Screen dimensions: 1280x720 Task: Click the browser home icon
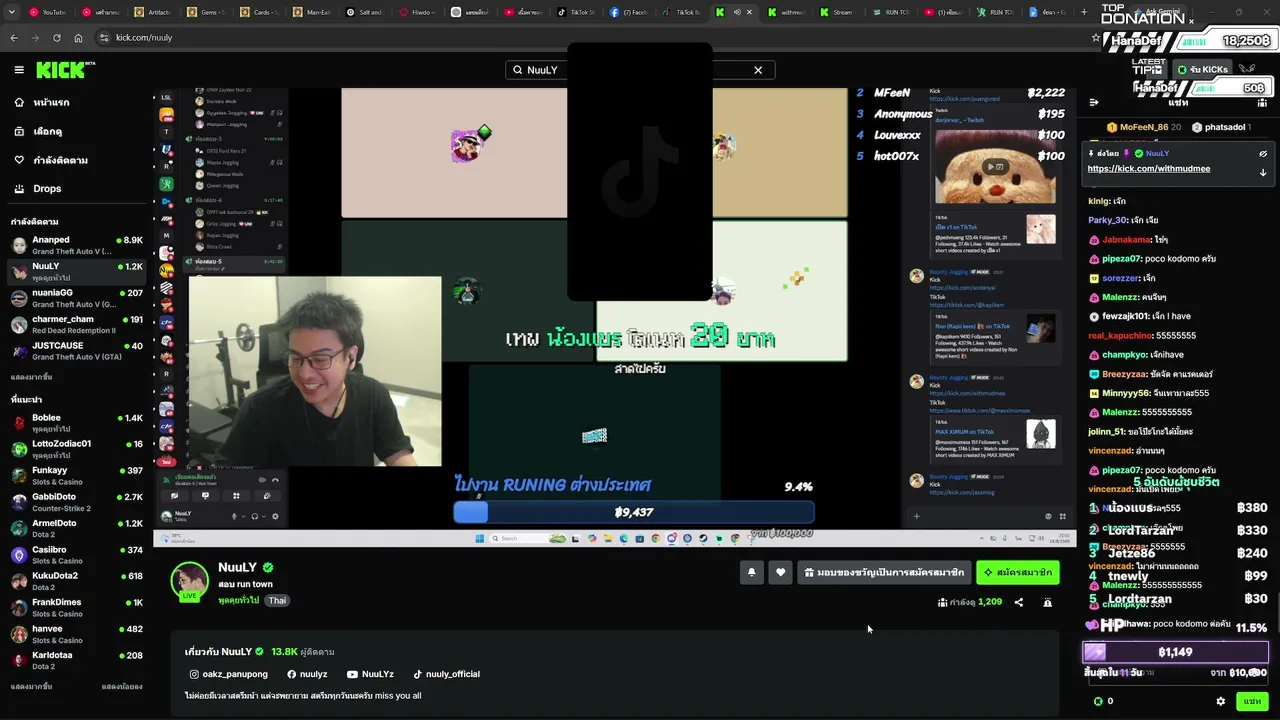[77, 38]
